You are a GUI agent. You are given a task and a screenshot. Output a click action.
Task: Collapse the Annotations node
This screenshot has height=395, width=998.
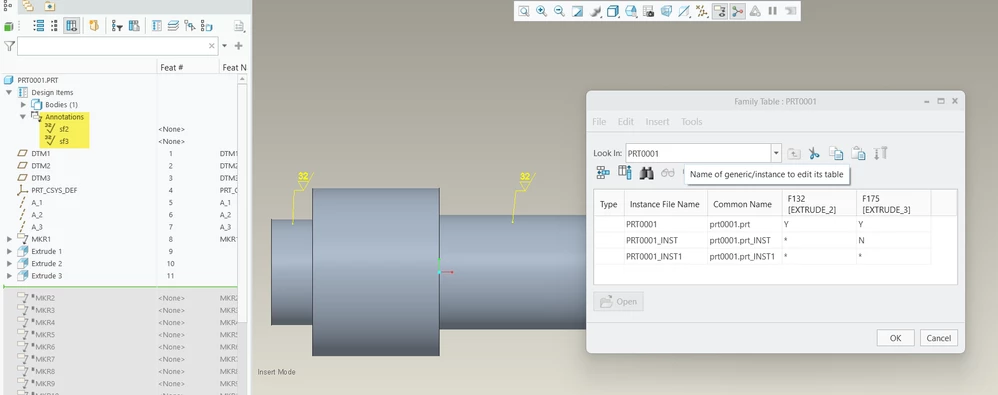tap(23, 116)
